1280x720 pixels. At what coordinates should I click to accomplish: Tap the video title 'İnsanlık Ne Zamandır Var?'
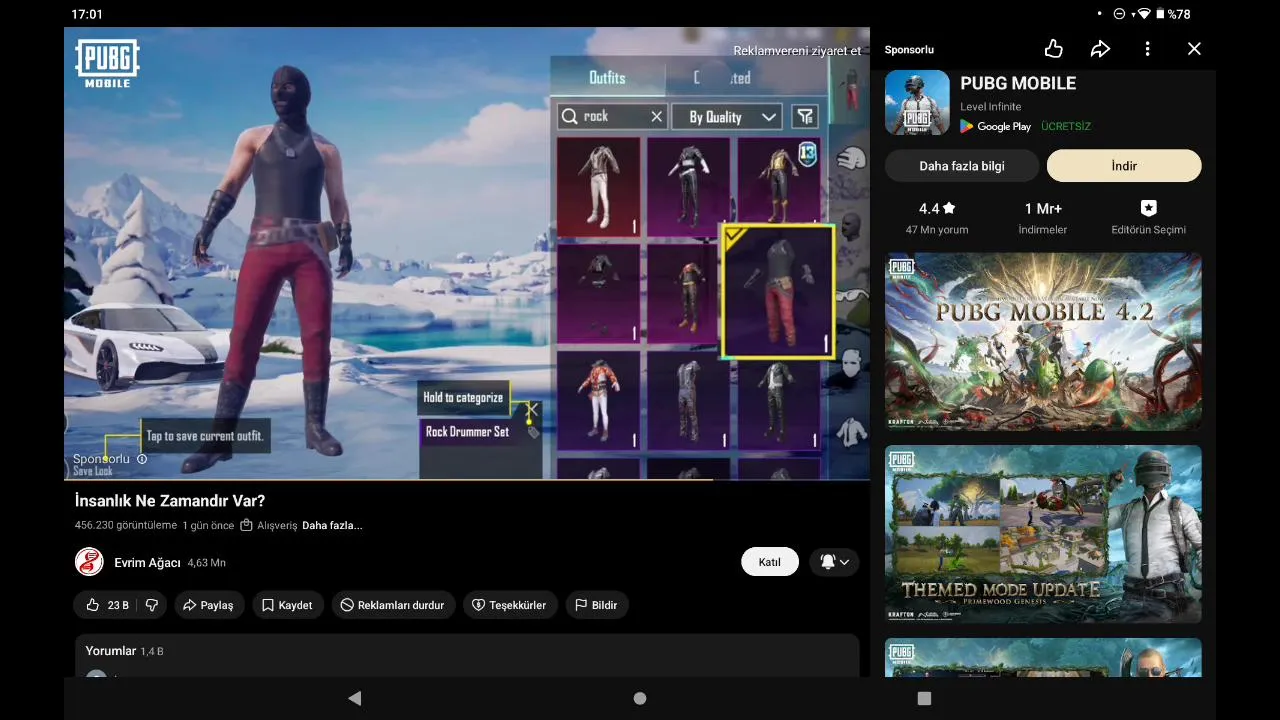tap(170, 501)
